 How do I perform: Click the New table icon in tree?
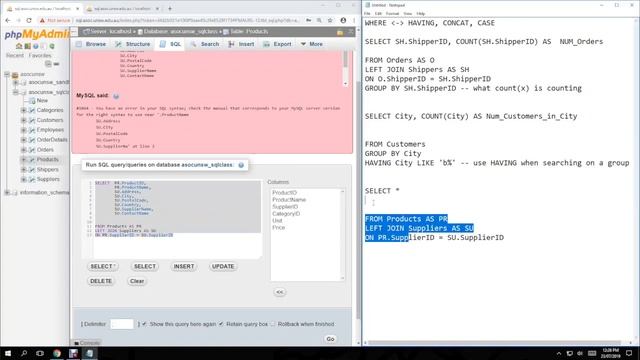32,101
